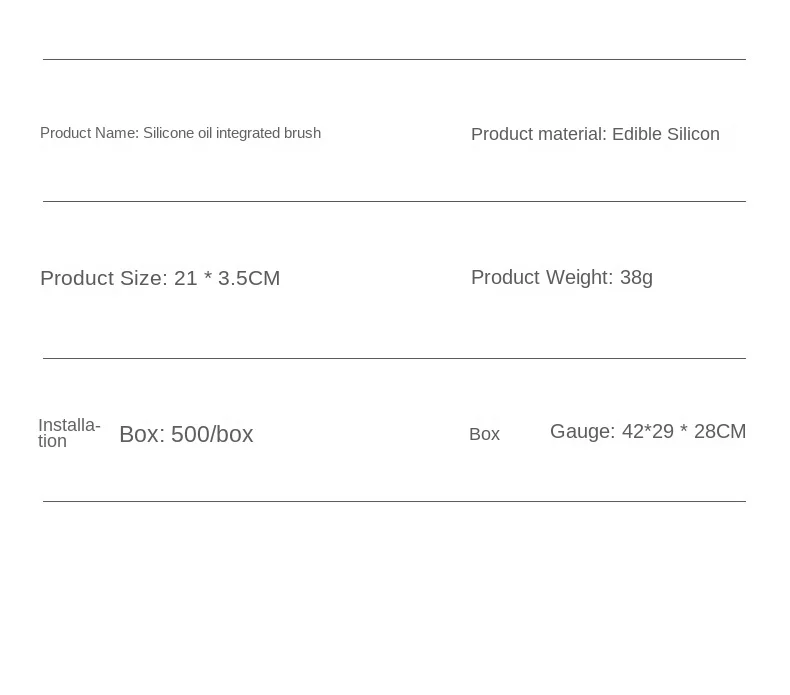Click the Product Weight 38g text

point(562,278)
